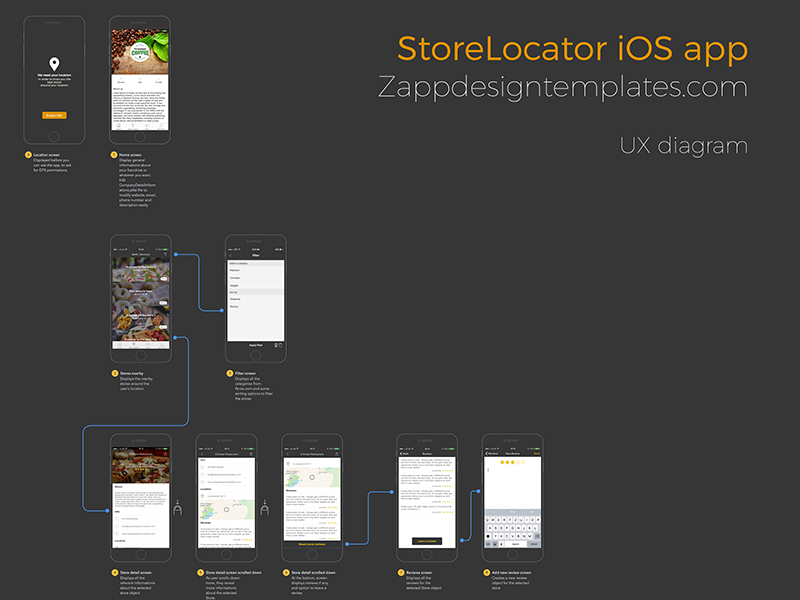
Task: Tap the emoji icon on the keyboard
Action: 494,544
